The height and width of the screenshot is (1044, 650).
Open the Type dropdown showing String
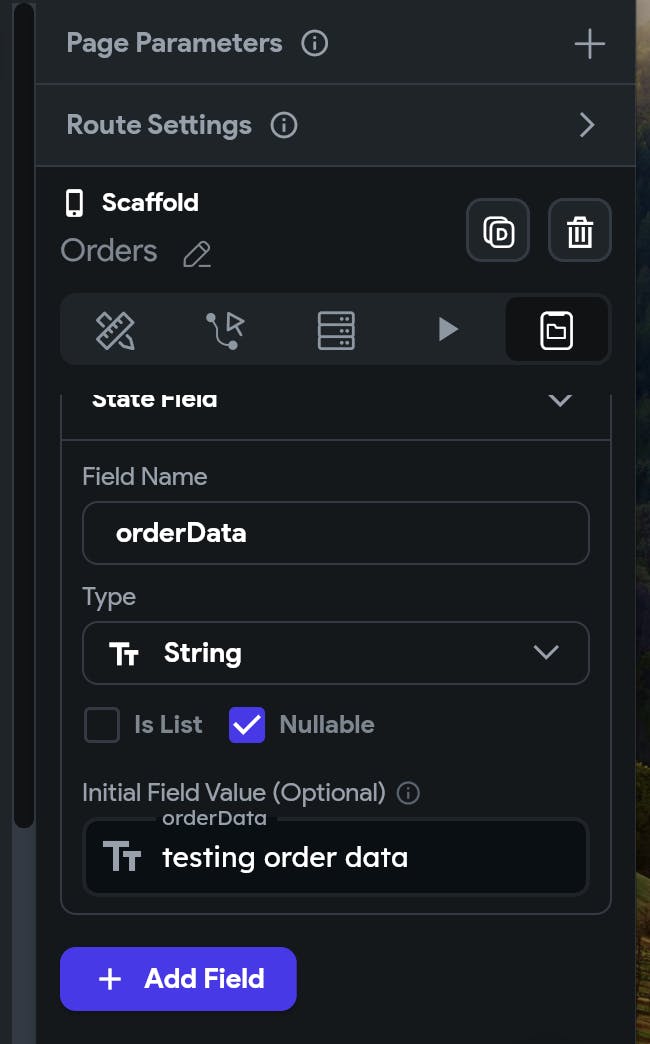tap(335, 653)
